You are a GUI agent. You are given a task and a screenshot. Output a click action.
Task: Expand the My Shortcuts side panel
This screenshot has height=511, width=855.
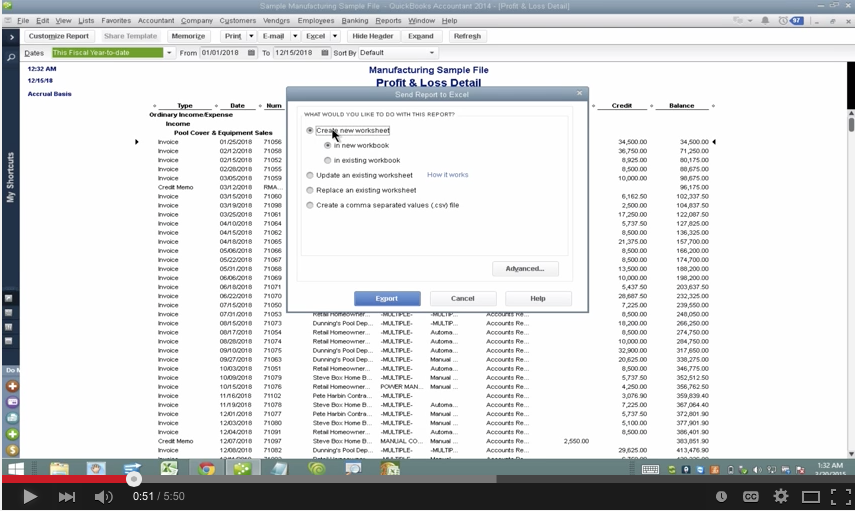(x=11, y=38)
